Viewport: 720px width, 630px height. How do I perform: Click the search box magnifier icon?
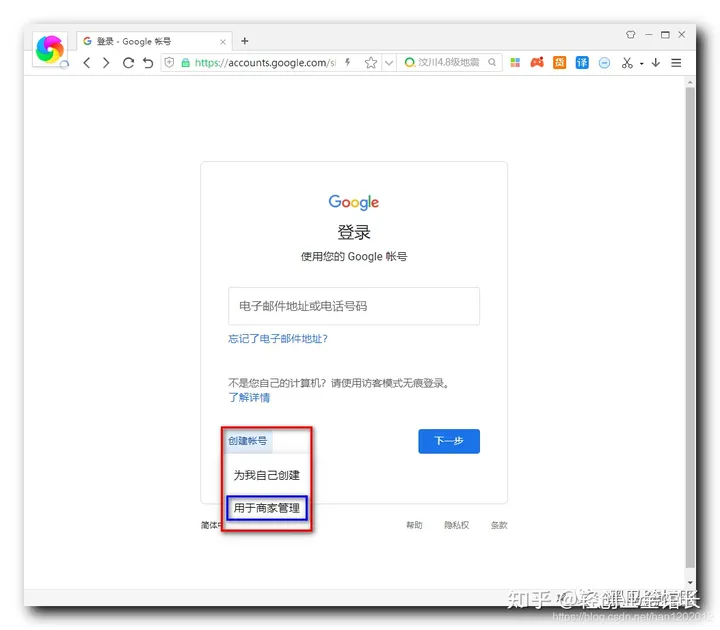(x=492, y=62)
